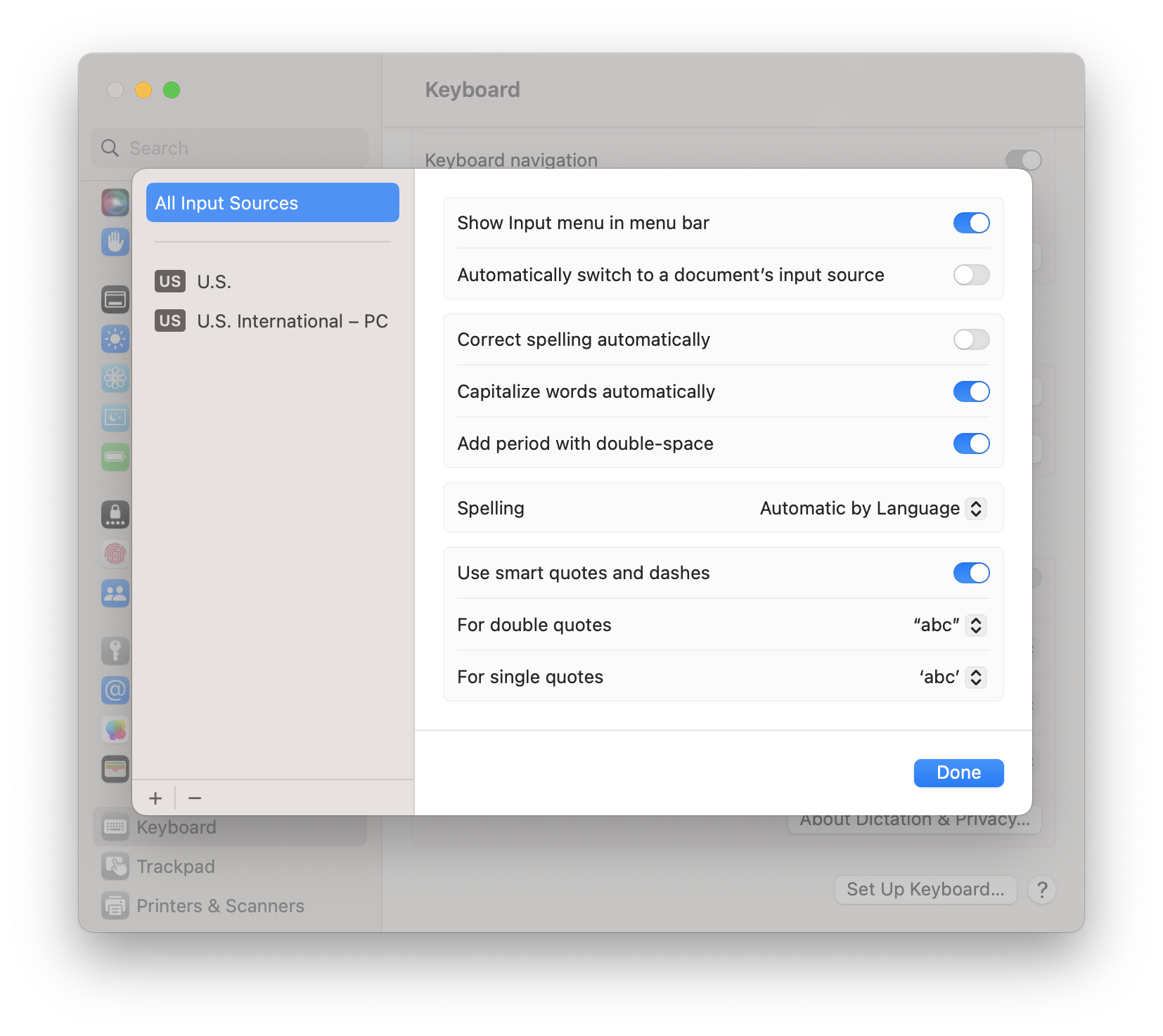
Task: Select the U.S. input source
Action: 214,282
